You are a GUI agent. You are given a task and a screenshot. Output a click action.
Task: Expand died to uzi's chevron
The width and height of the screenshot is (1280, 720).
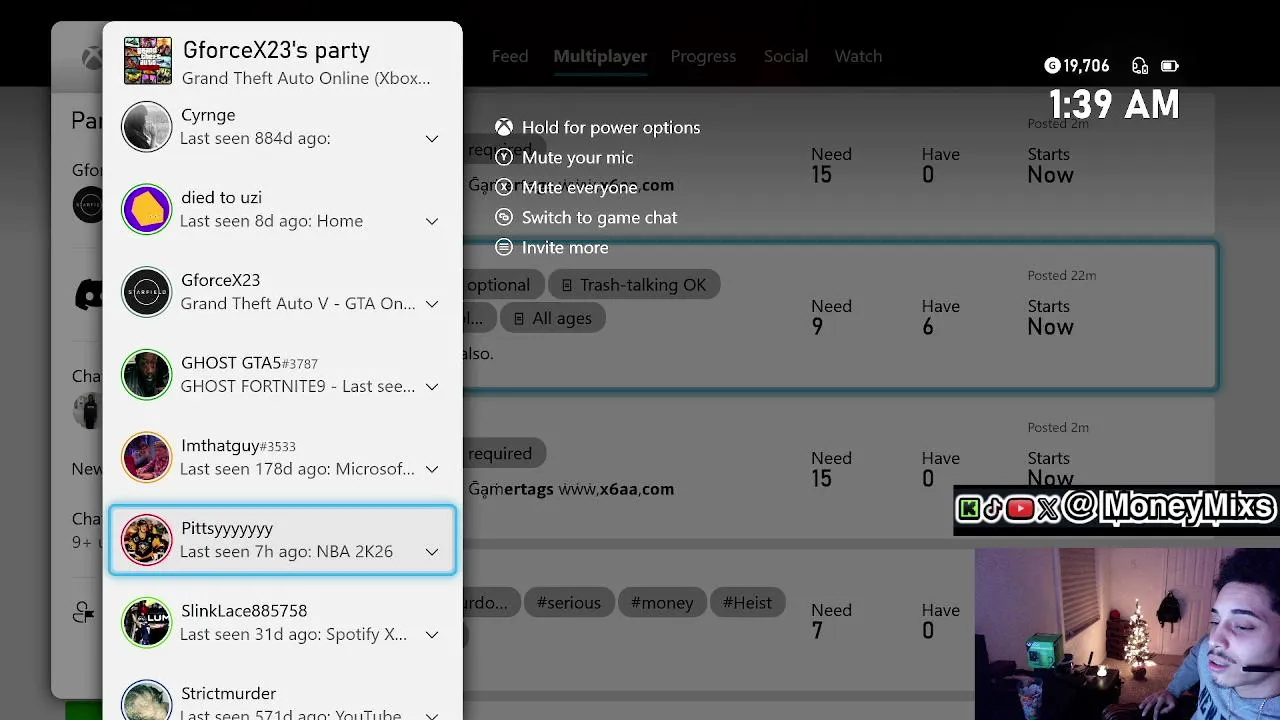pos(432,222)
